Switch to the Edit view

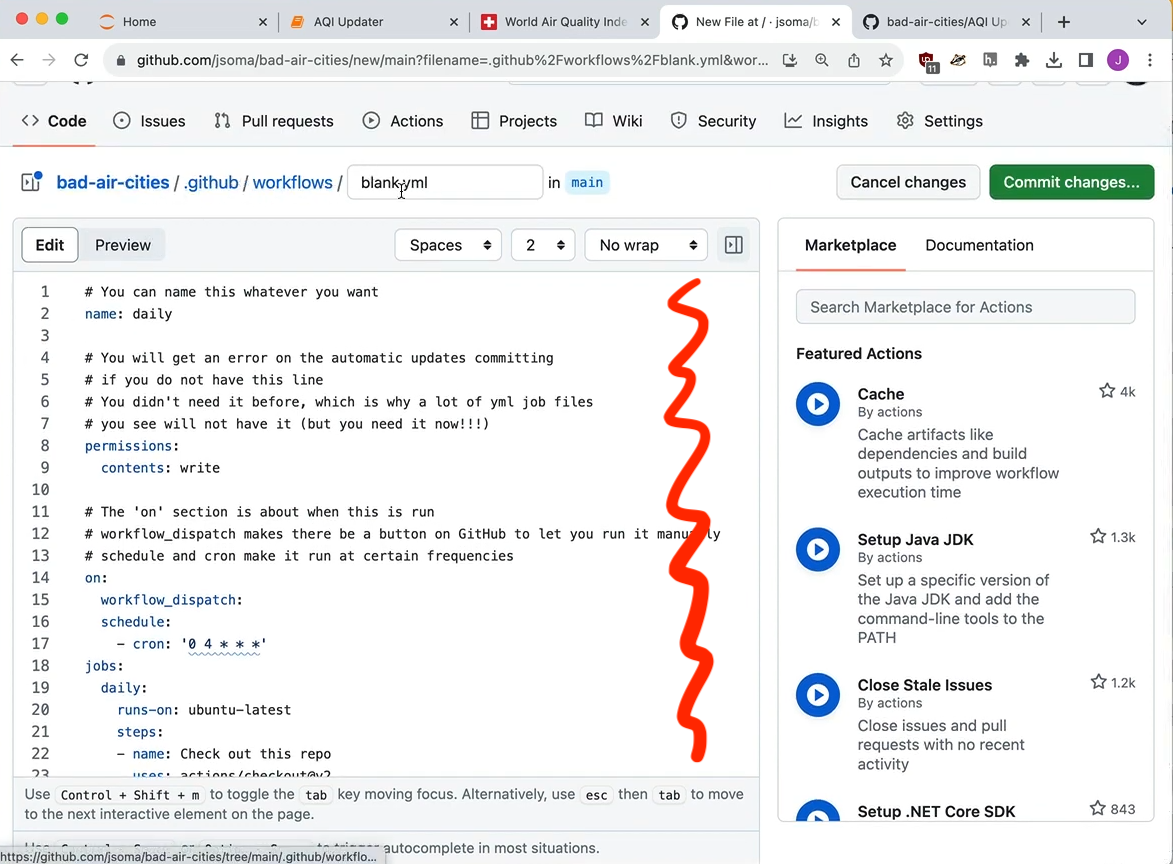pyautogui.click(x=50, y=245)
